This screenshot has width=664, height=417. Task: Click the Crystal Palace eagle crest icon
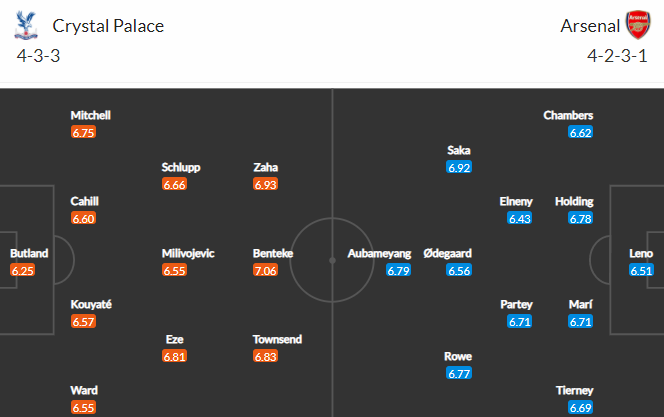point(26,25)
